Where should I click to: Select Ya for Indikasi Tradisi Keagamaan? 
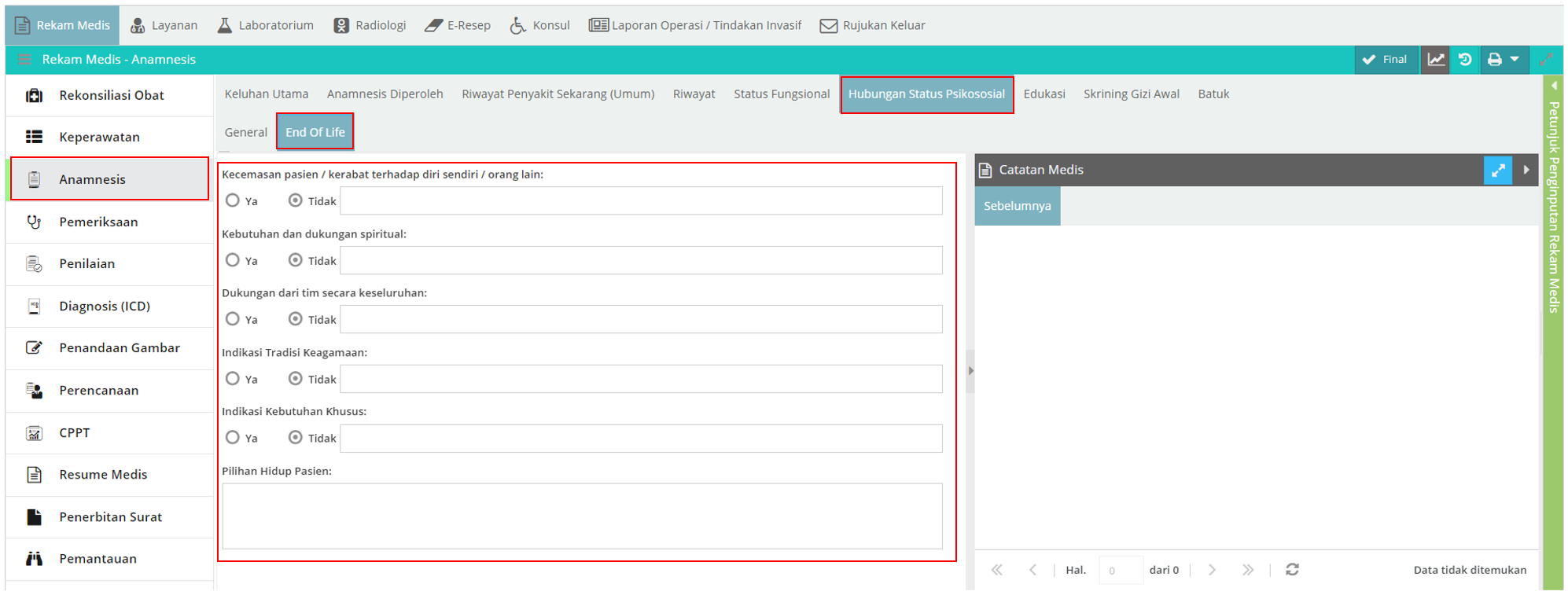pyautogui.click(x=233, y=379)
